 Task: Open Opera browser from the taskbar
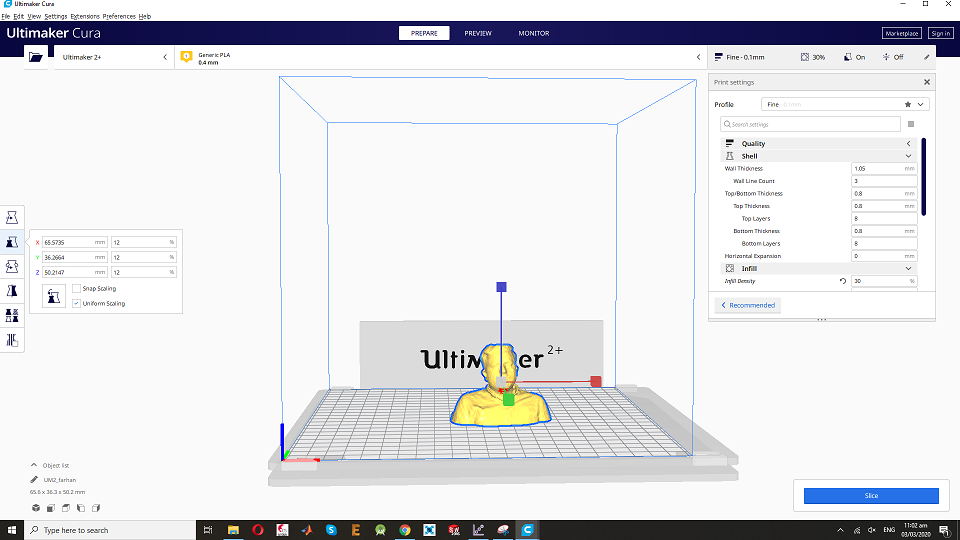(x=258, y=530)
